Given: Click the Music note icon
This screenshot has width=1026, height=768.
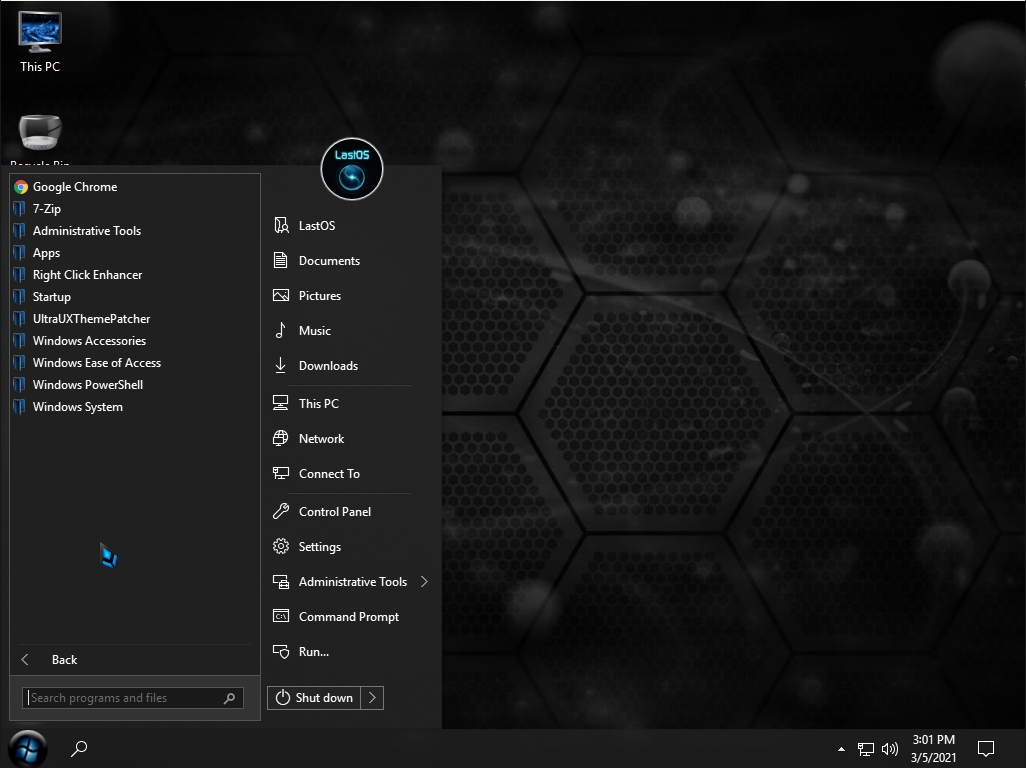Looking at the screenshot, I should (x=281, y=330).
